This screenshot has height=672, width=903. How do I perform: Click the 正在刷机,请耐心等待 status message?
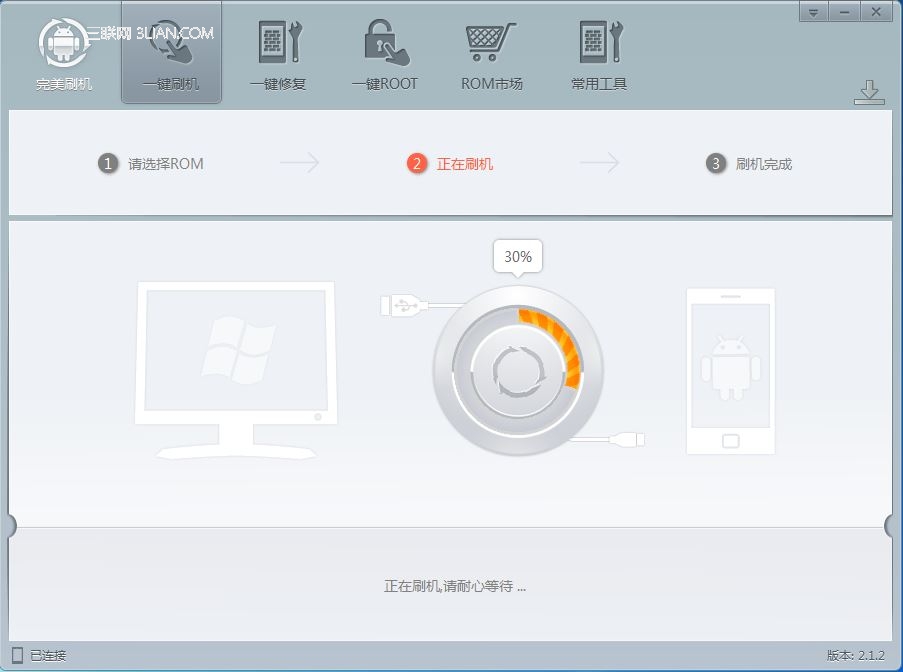(455, 586)
